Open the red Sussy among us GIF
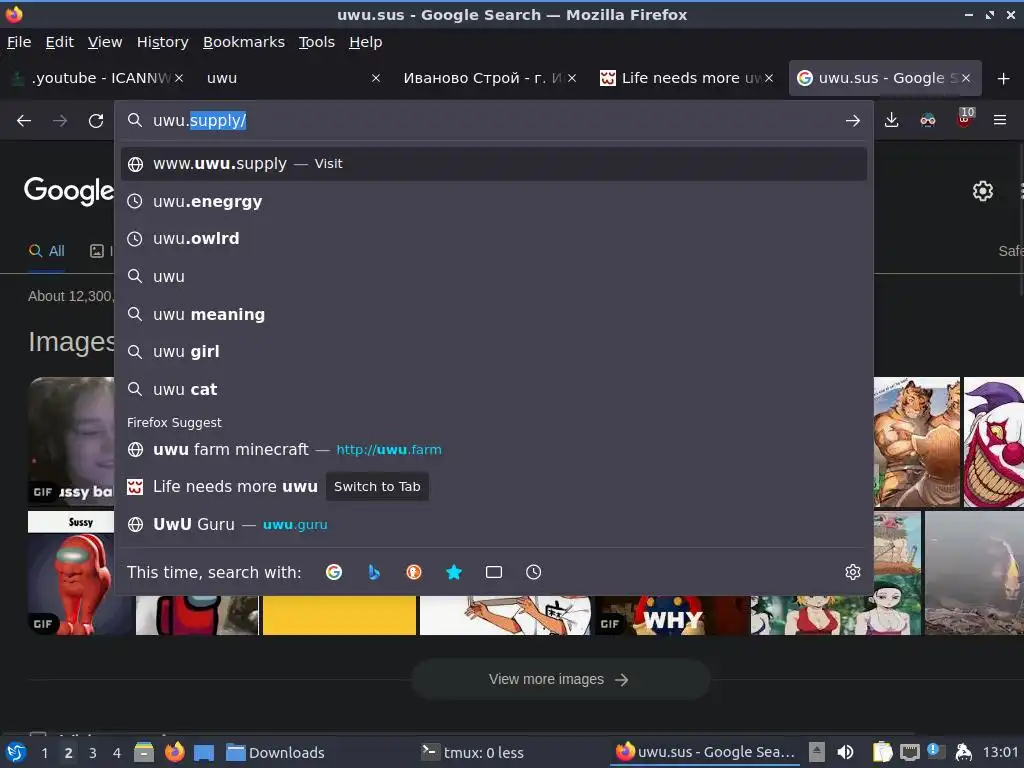 (72, 573)
